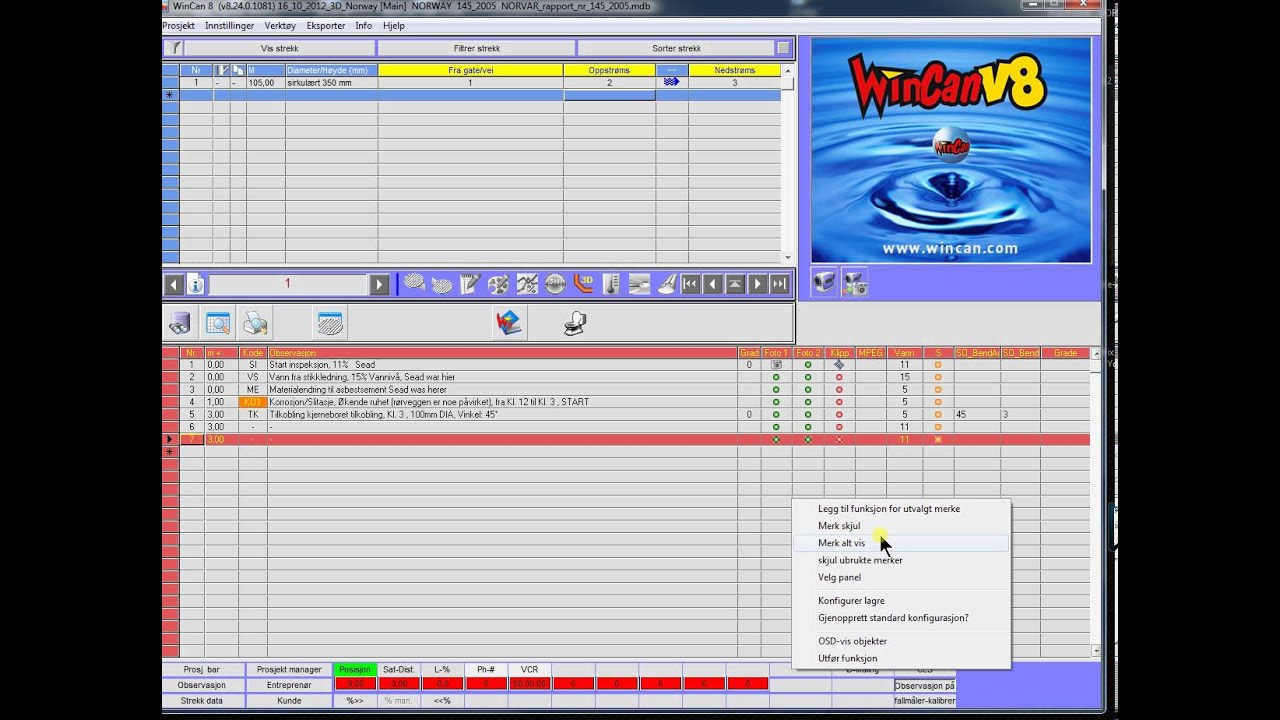Toggle Foto 2 marker for row 3
This screenshot has width=1280, height=720.
[808, 390]
